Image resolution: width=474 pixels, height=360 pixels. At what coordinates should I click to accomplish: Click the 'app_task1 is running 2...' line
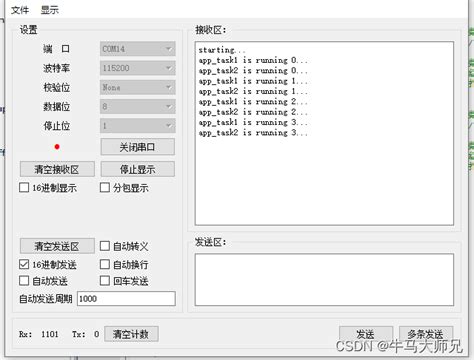253,102
